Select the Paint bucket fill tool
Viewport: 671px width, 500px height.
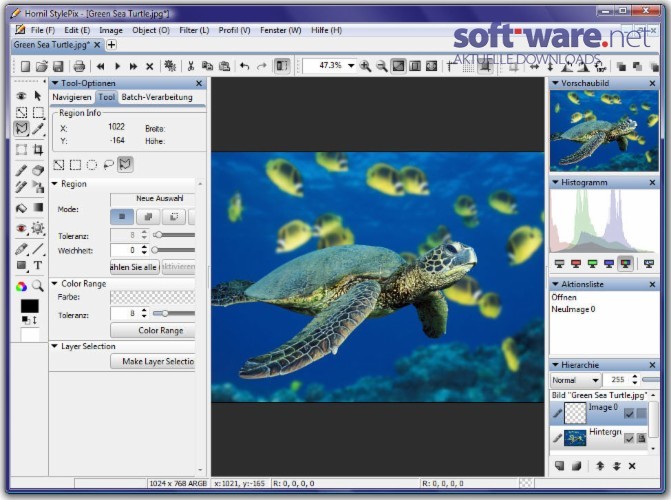[21, 208]
